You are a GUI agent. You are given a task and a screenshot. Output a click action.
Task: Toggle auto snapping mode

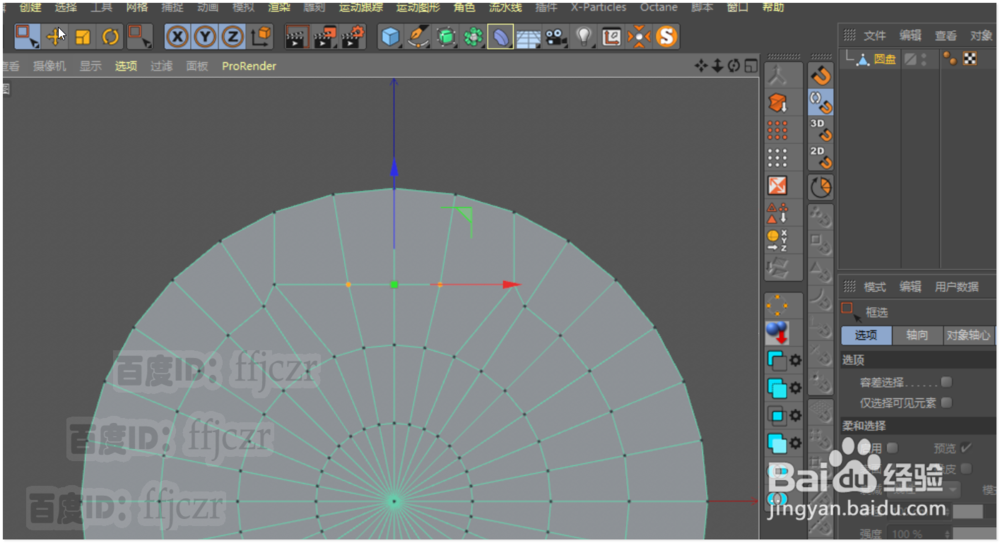coord(821,102)
